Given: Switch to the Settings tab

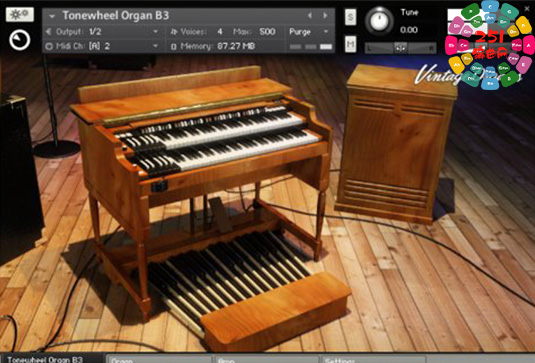Looking at the screenshot, I should 373,359.
